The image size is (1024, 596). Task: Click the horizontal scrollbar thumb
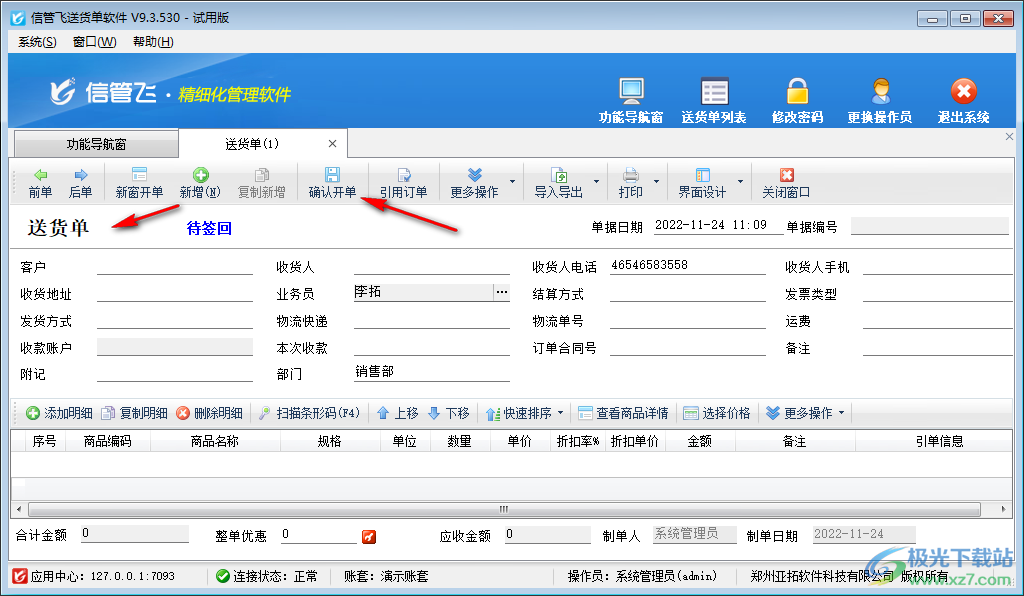(504, 509)
